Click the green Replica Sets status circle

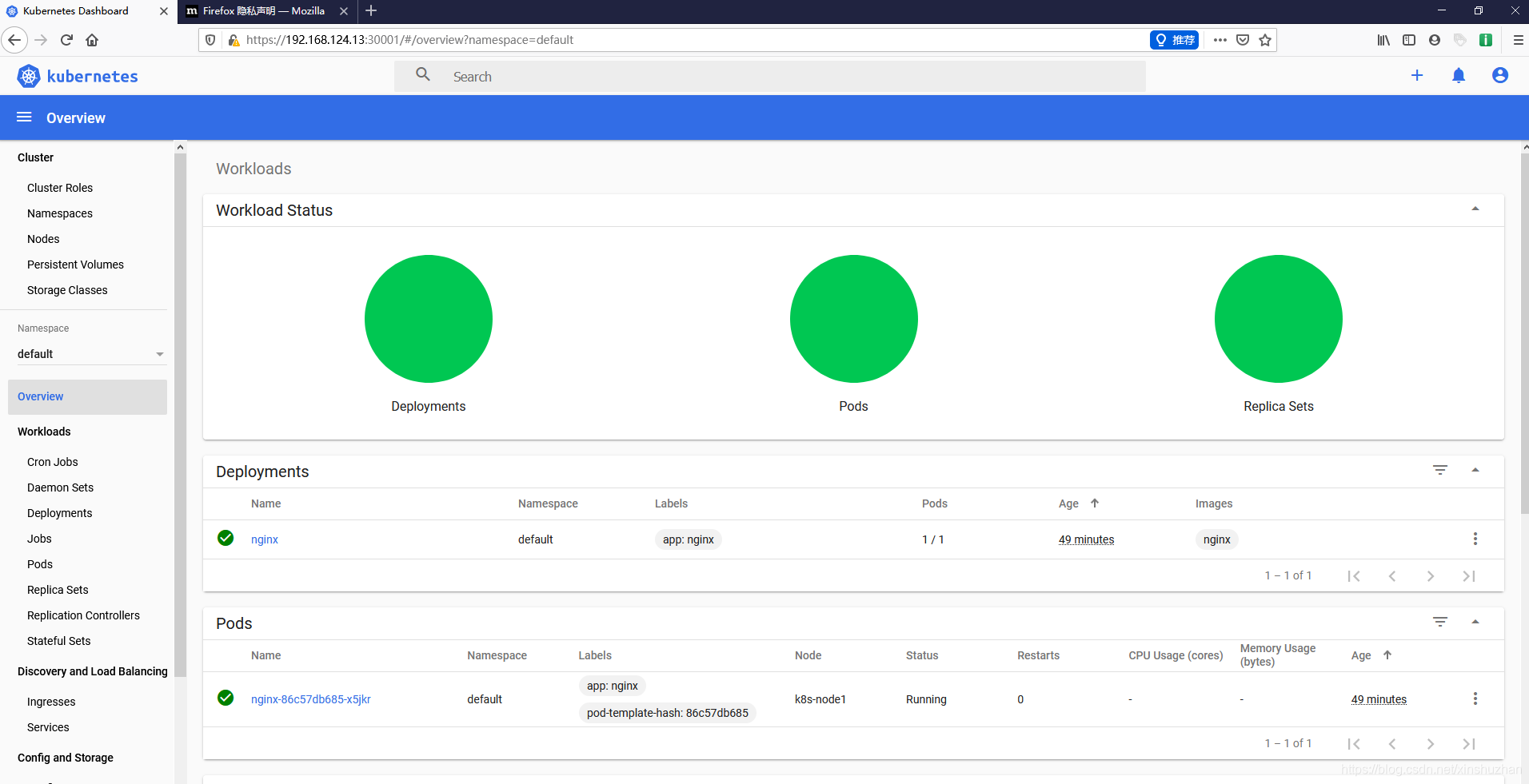(x=1279, y=319)
